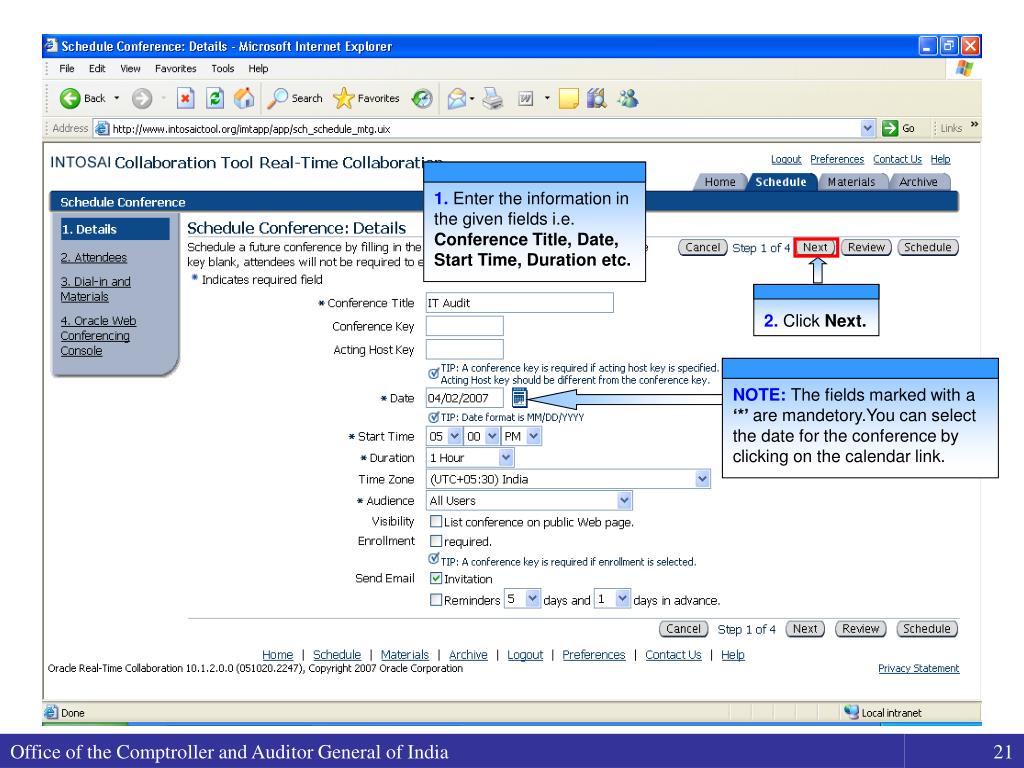Screen dimensions: 1024x768
Task: Expand the Audience dropdown
Action: pyautogui.click(x=624, y=500)
